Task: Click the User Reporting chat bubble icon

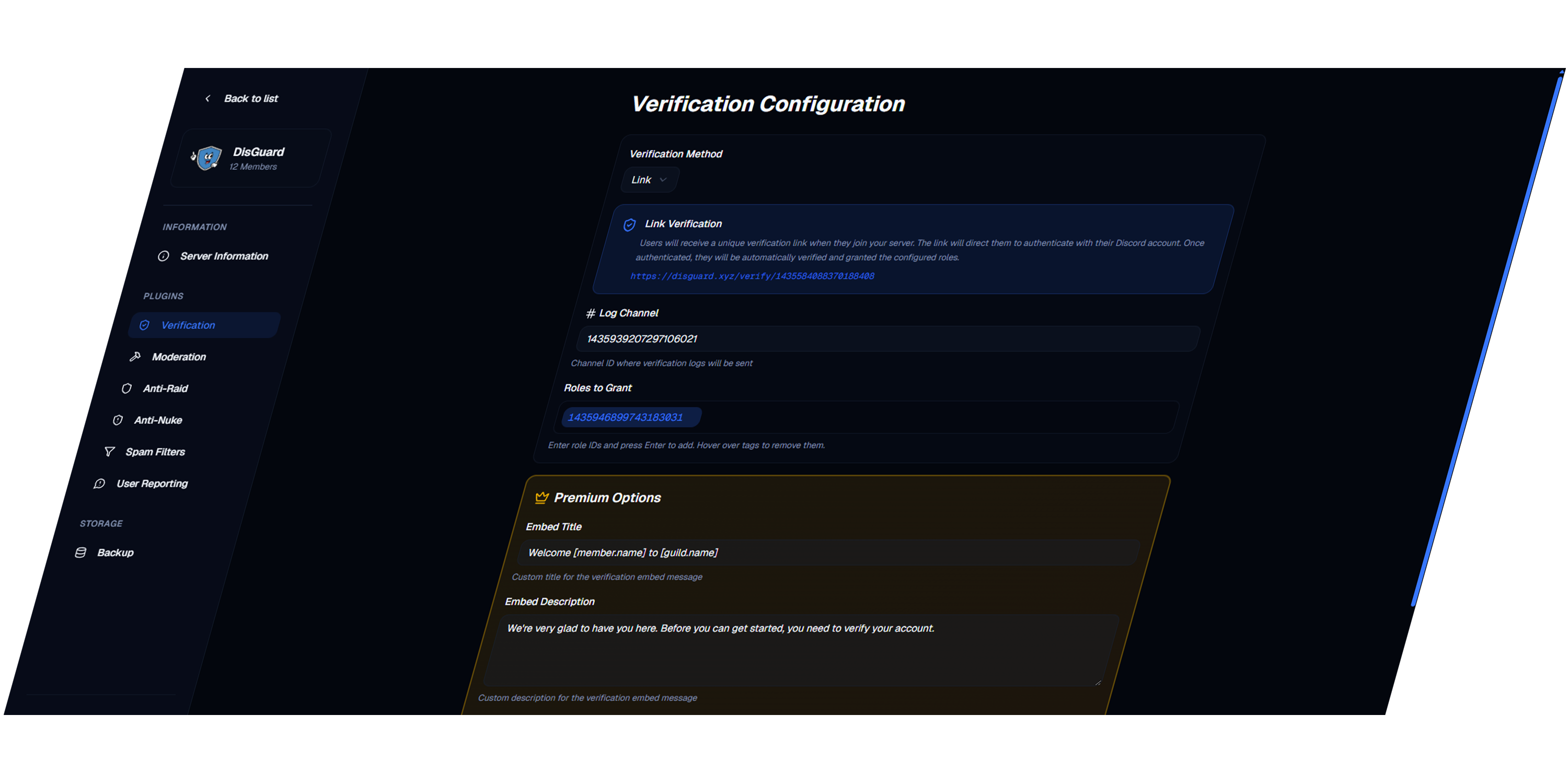Action: coord(100,483)
